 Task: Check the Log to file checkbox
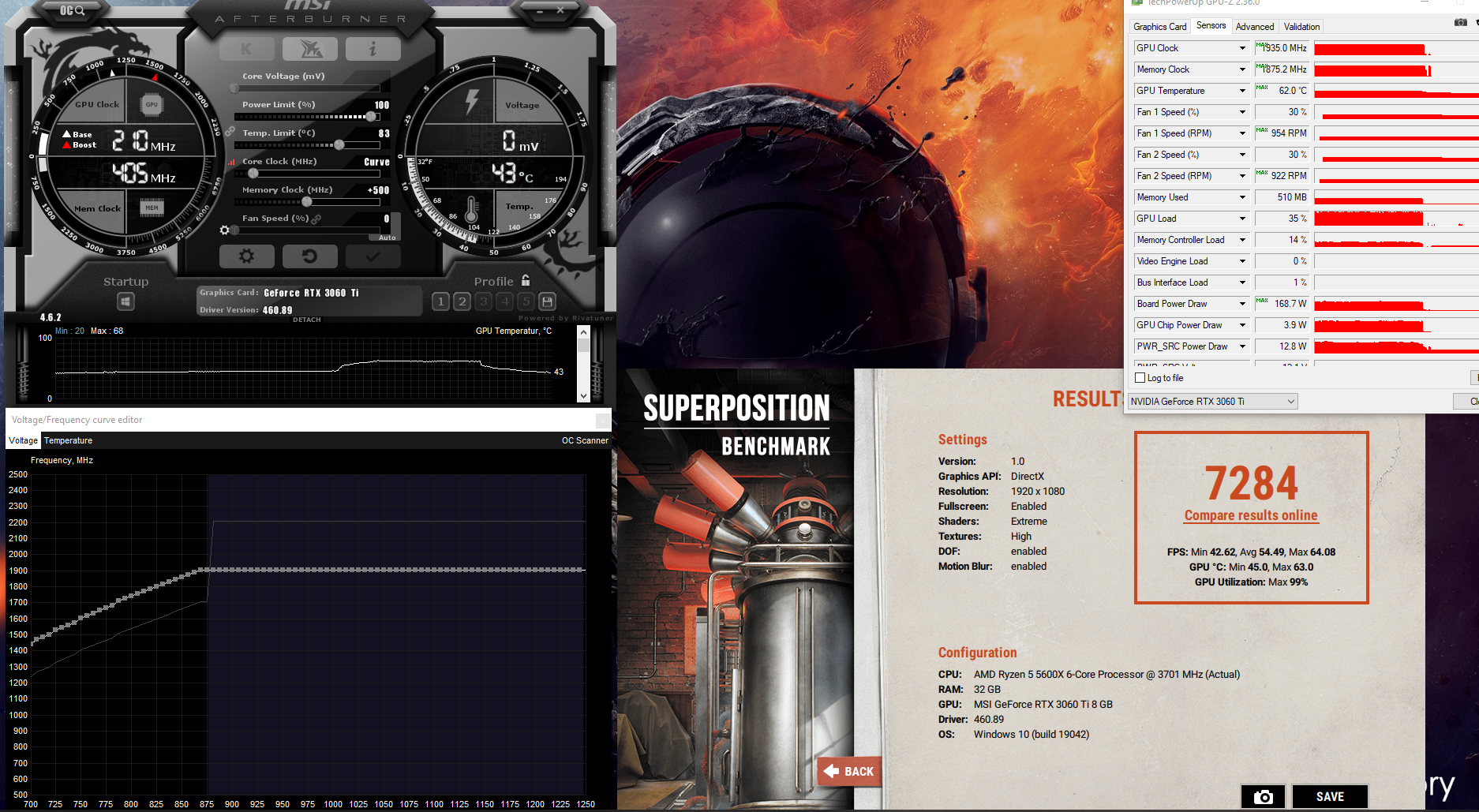coord(1140,378)
